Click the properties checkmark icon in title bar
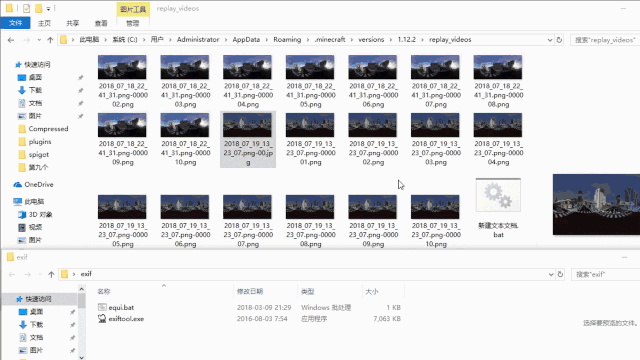The image size is (640, 360). [x=26, y=8]
